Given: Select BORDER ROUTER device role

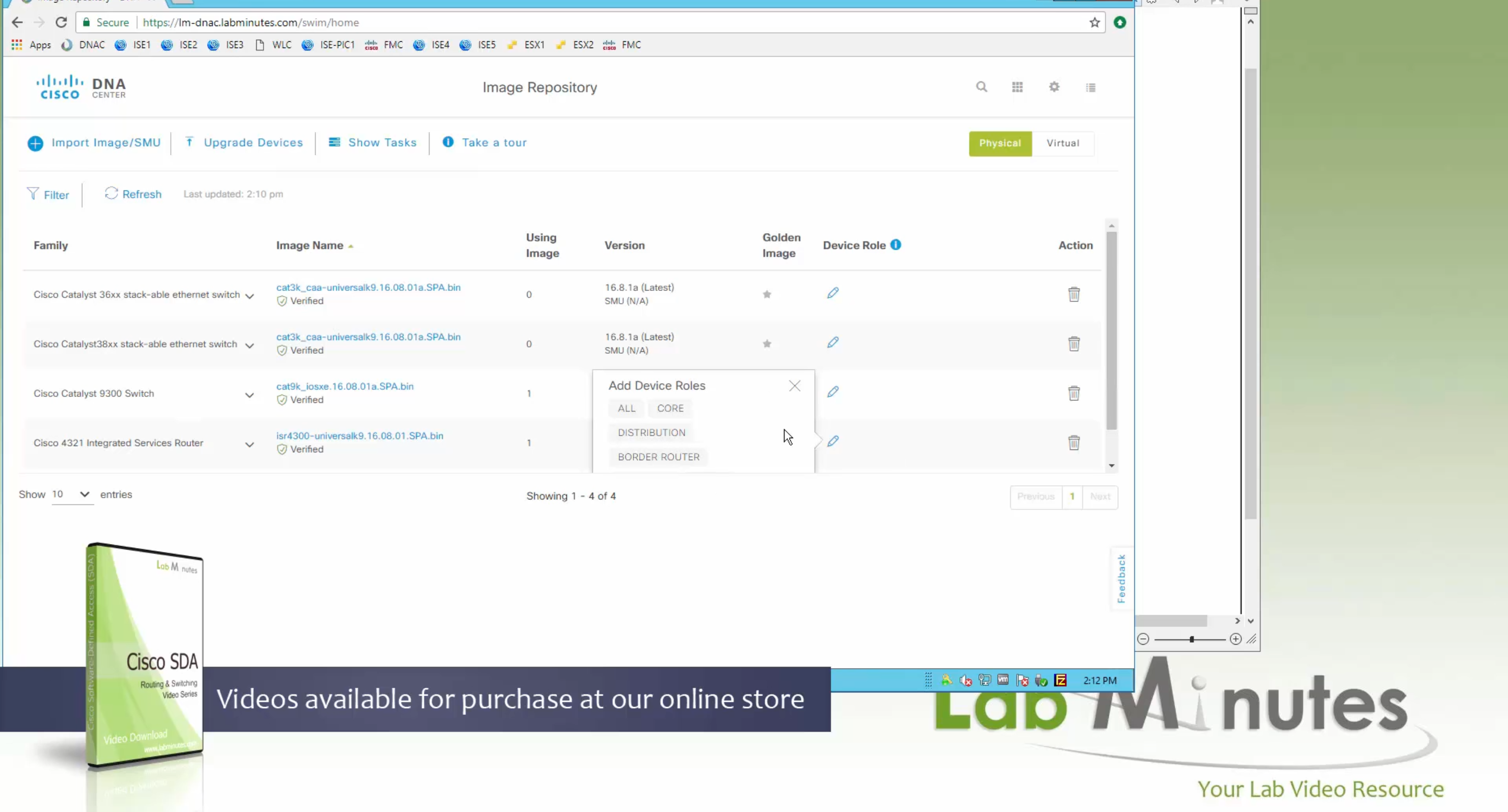Looking at the screenshot, I should tap(658, 457).
